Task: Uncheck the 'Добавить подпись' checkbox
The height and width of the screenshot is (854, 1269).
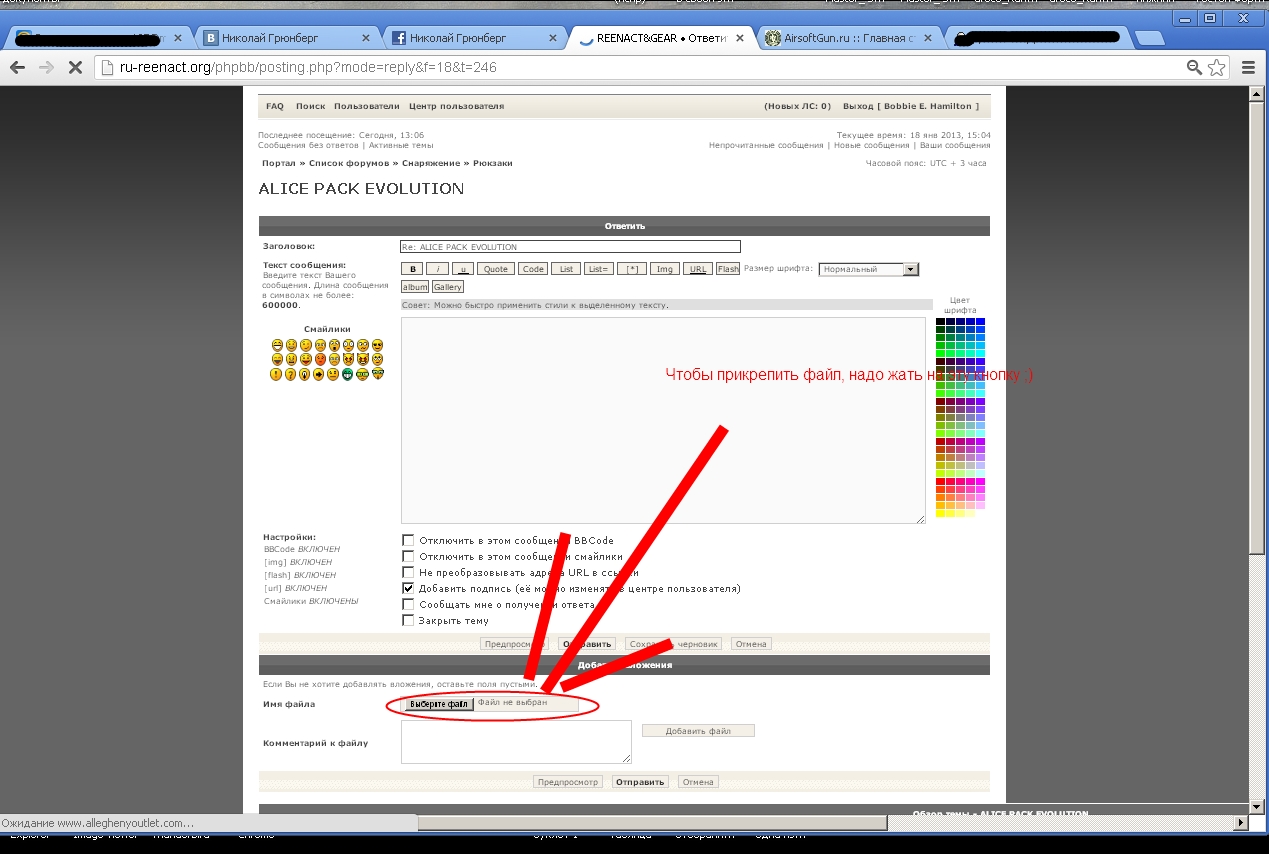Action: click(408, 589)
